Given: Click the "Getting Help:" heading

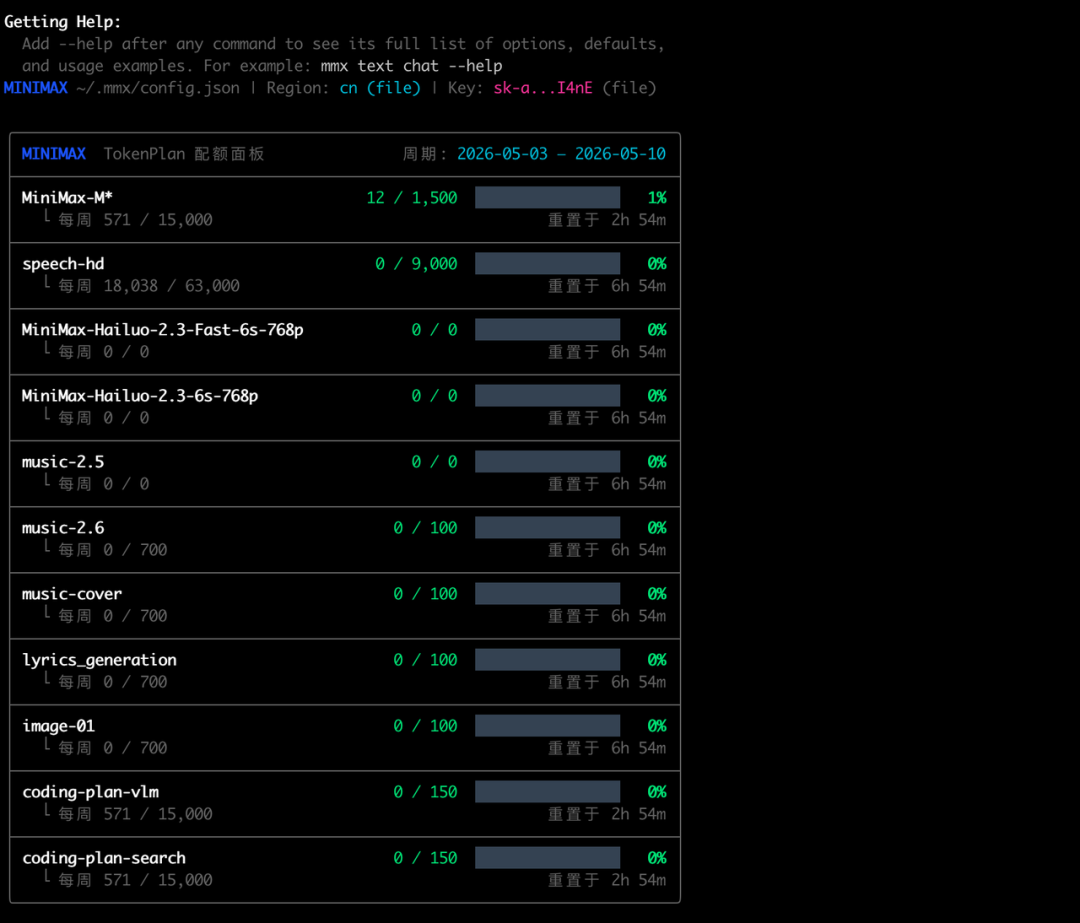Looking at the screenshot, I should click(63, 22).
